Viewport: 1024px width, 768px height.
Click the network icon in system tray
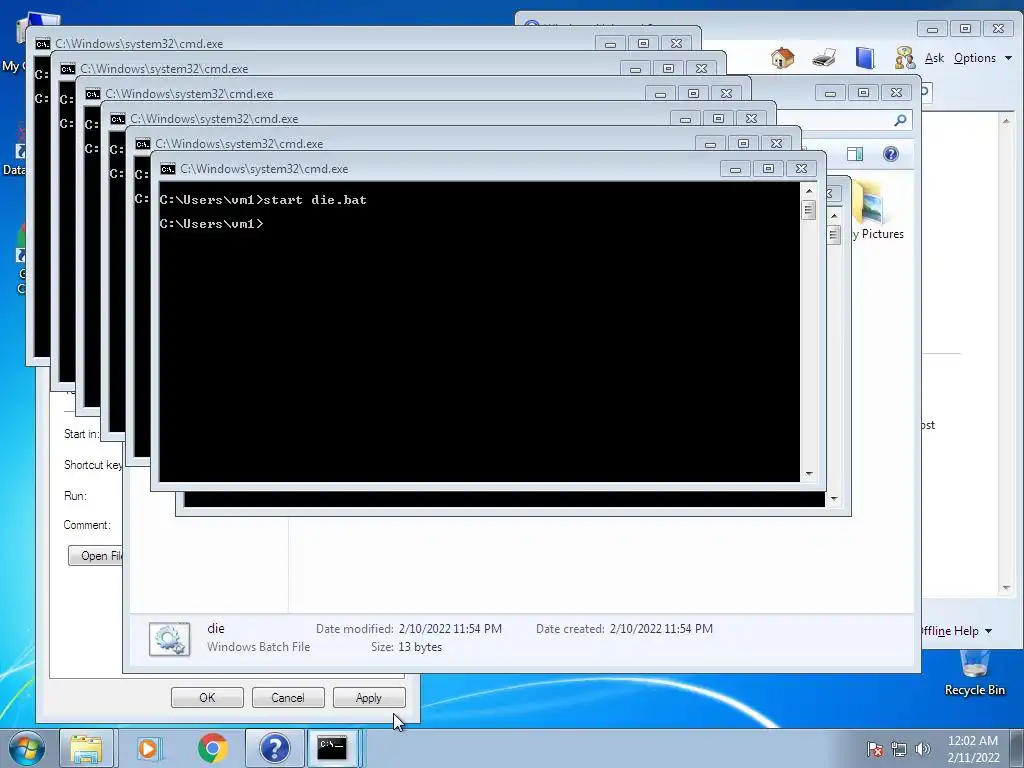(x=899, y=749)
